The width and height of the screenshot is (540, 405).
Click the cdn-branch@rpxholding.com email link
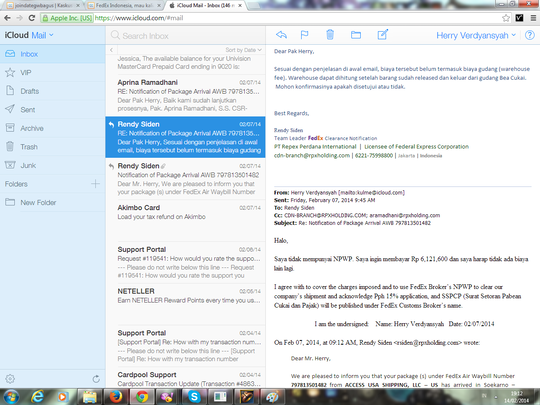312,156
